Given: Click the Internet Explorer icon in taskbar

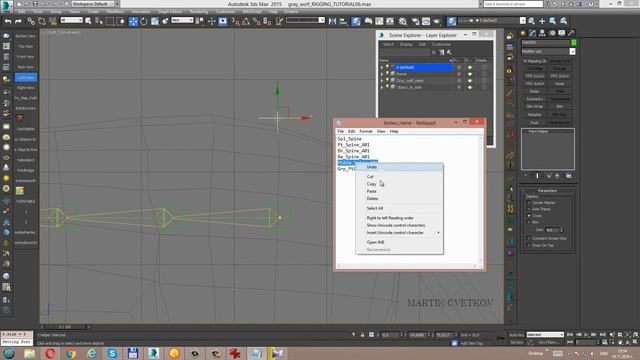Looking at the screenshot, I should [x=91, y=353].
